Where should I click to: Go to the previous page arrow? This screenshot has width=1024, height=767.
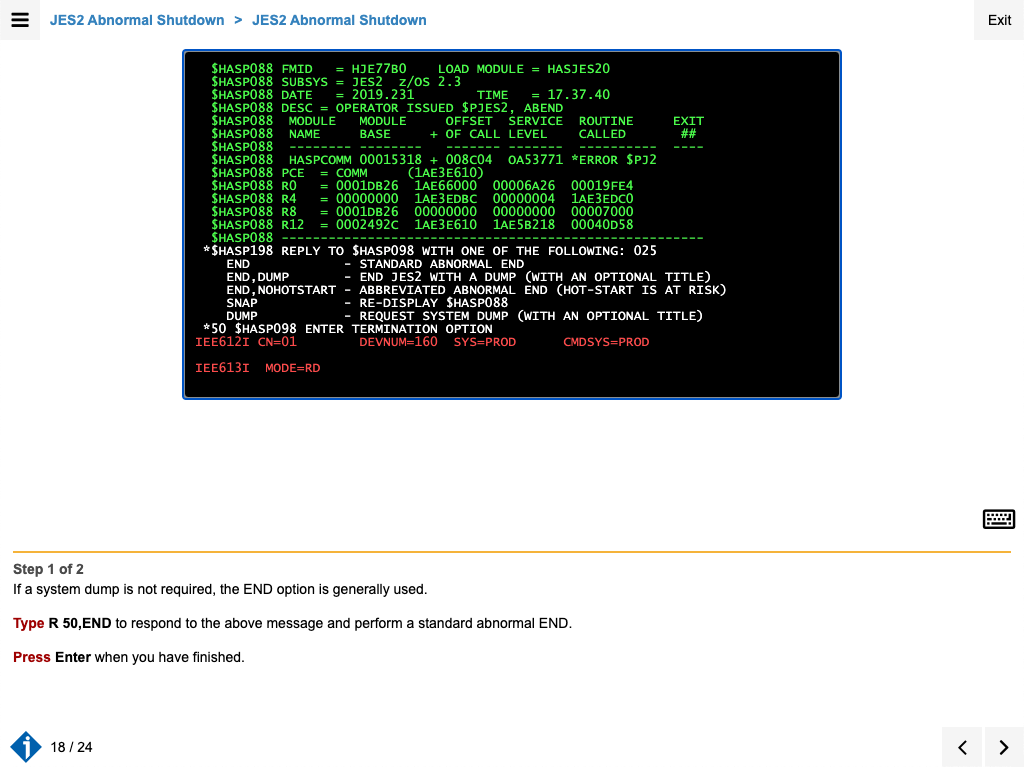[x=962, y=747]
